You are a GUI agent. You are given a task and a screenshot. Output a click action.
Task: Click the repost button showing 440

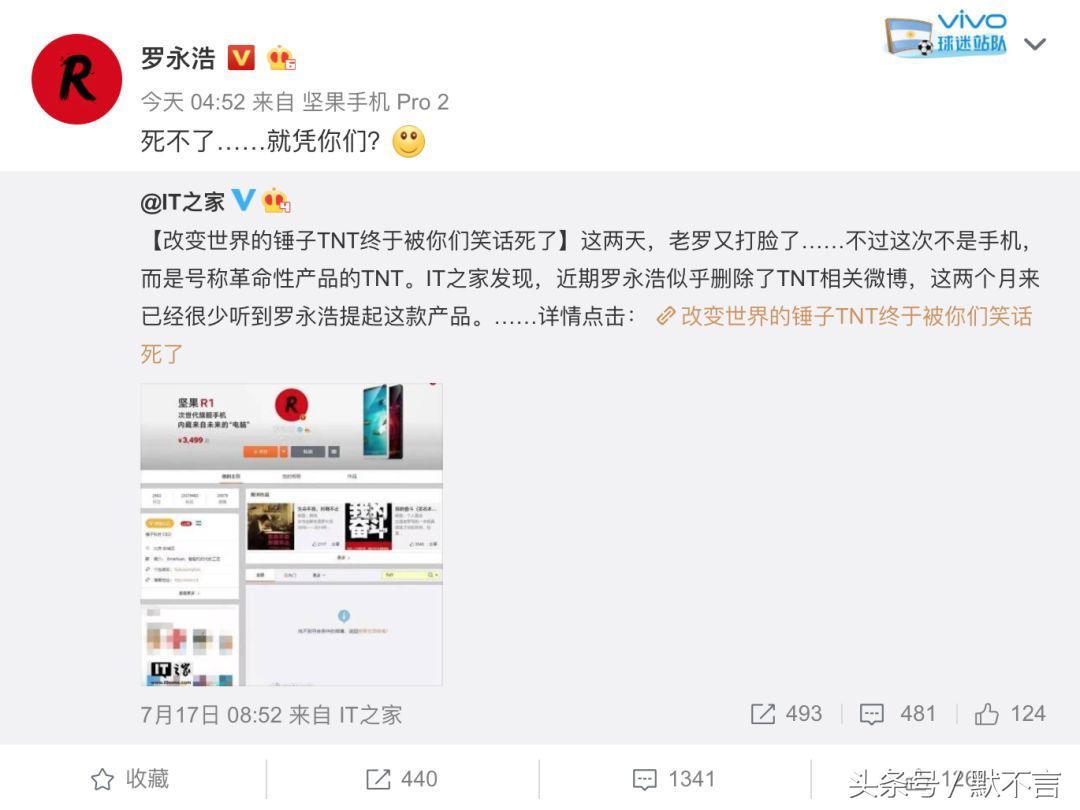[x=402, y=779]
